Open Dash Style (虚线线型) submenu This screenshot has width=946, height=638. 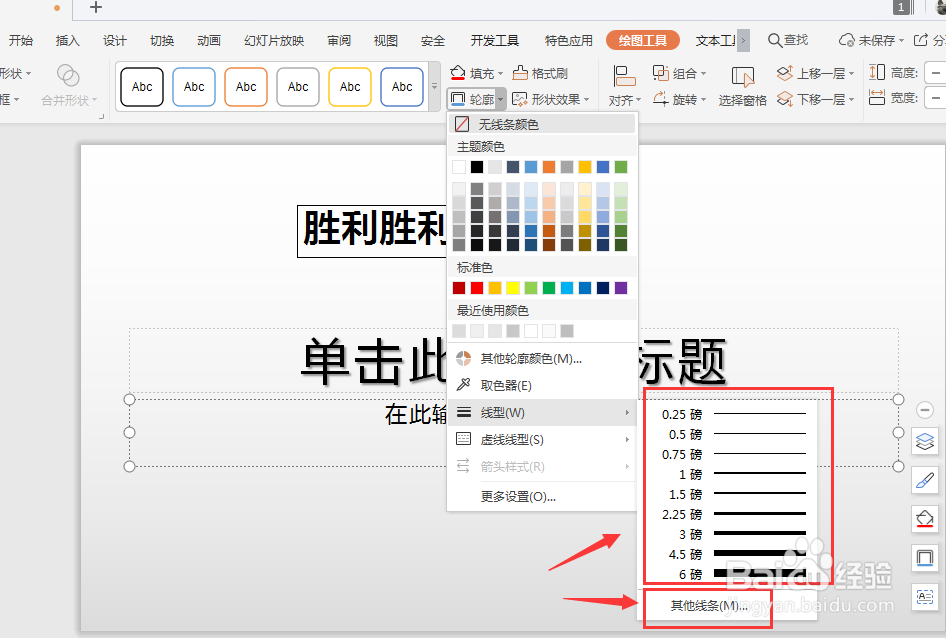(542, 439)
